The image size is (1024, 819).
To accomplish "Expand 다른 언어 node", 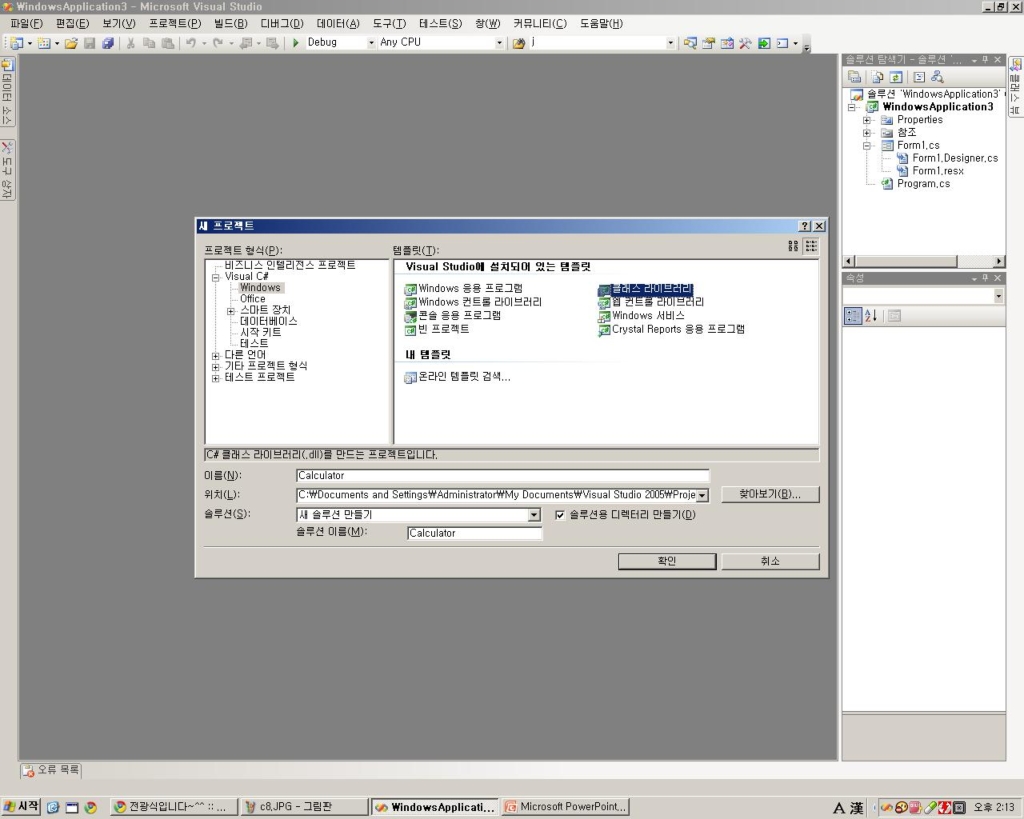I will click(x=216, y=356).
